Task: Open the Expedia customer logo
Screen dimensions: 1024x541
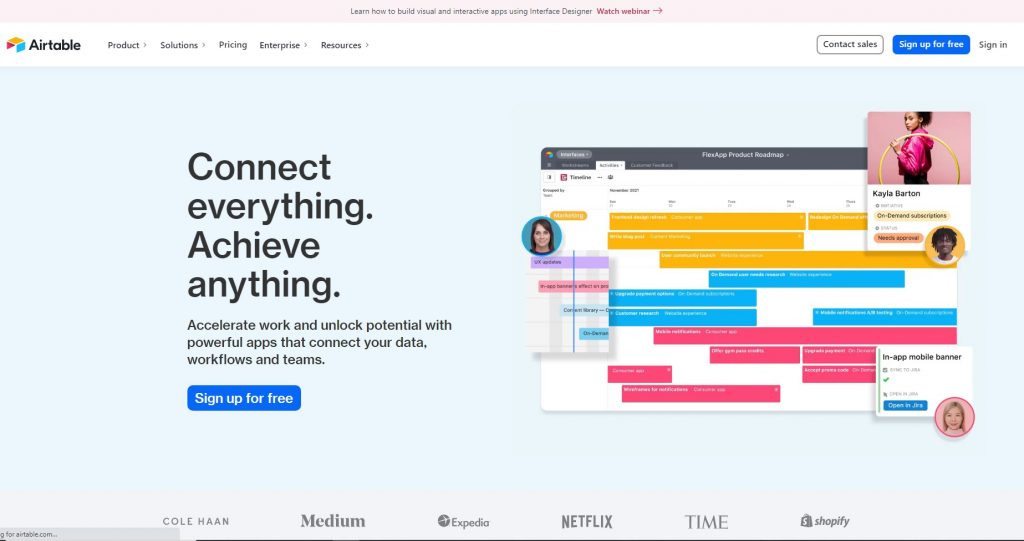Action: 463,521
